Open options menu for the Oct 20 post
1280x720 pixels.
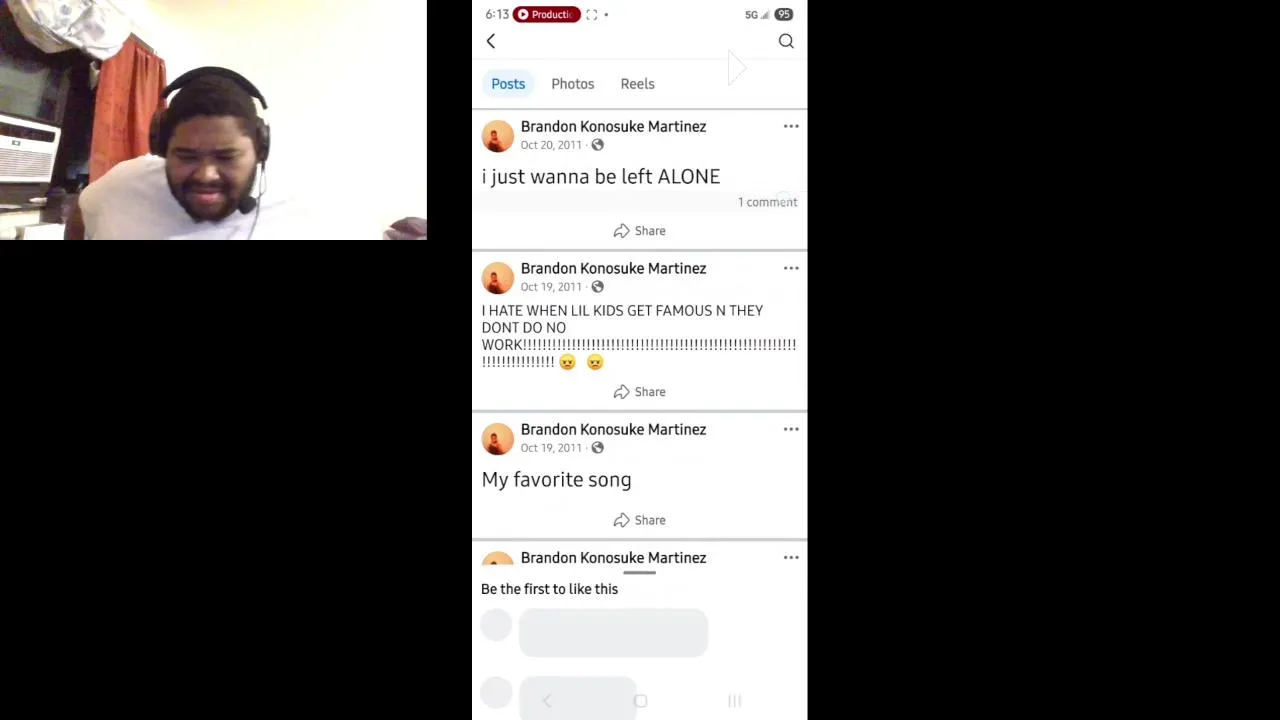(791, 126)
